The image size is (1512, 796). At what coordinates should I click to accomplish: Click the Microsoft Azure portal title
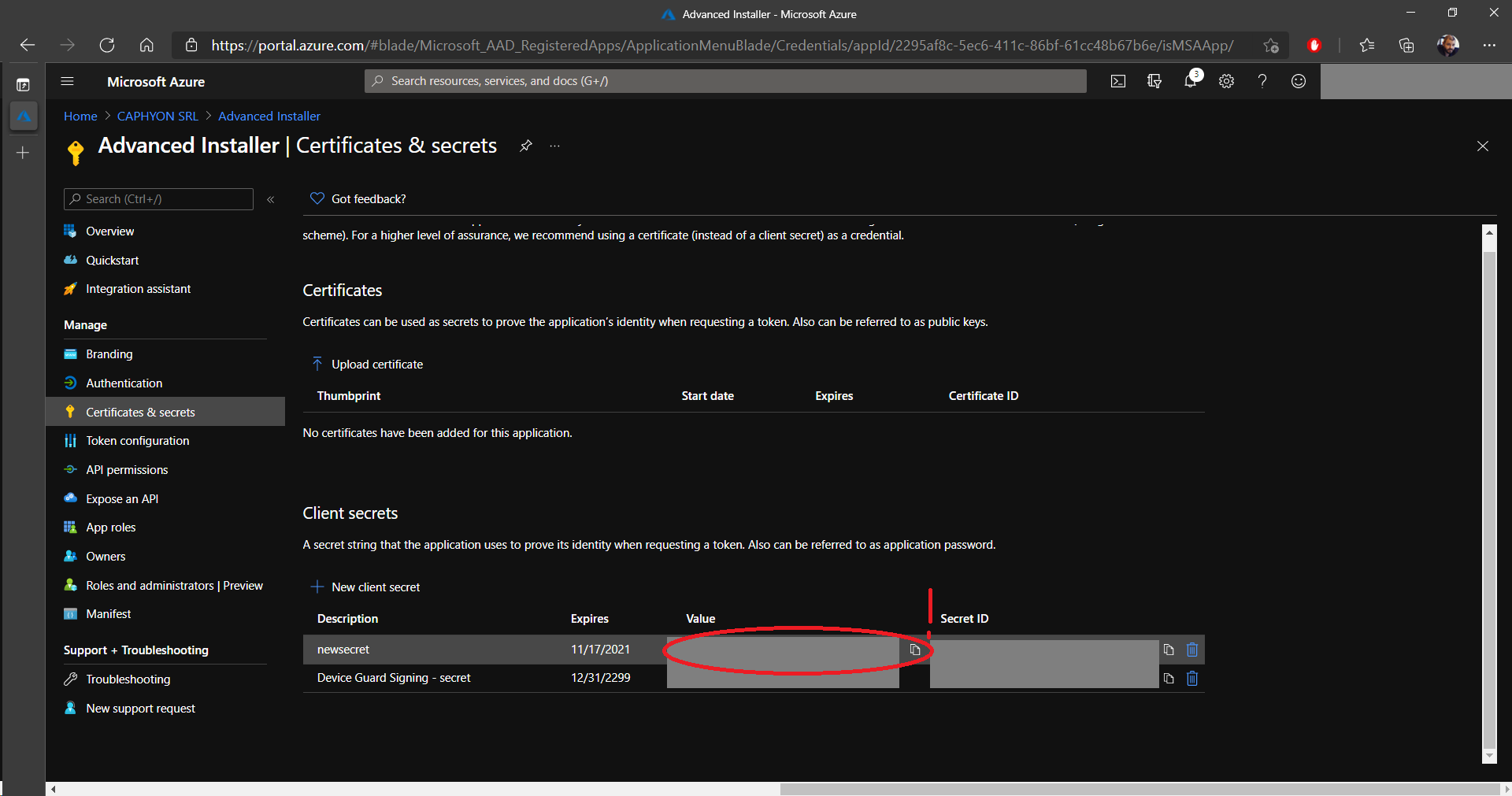(156, 82)
